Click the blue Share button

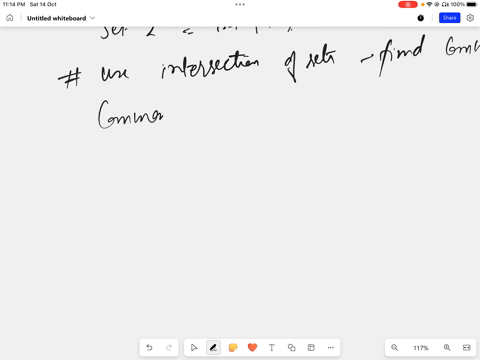[x=449, y=18]
